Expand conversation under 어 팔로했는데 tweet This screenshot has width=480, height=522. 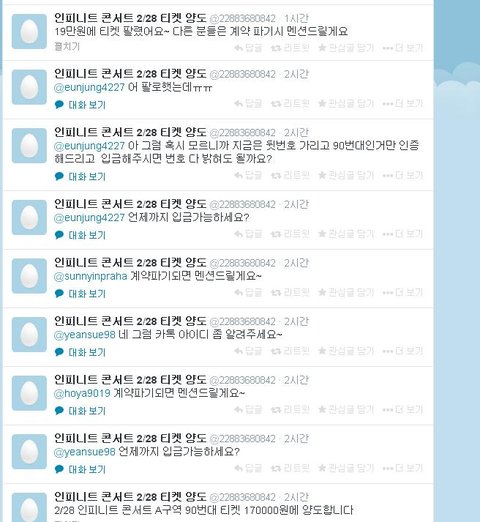coord(80,105)
